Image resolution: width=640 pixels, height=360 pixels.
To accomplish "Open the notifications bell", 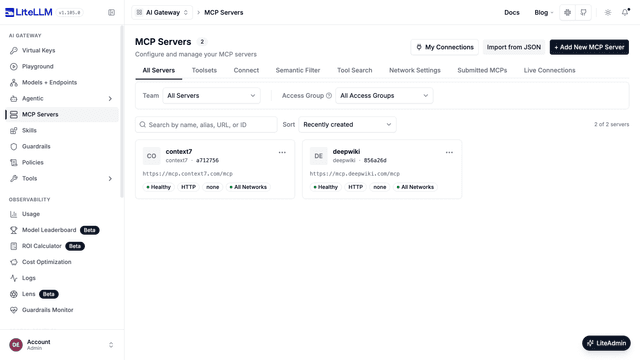I will [x=625, y=13].
